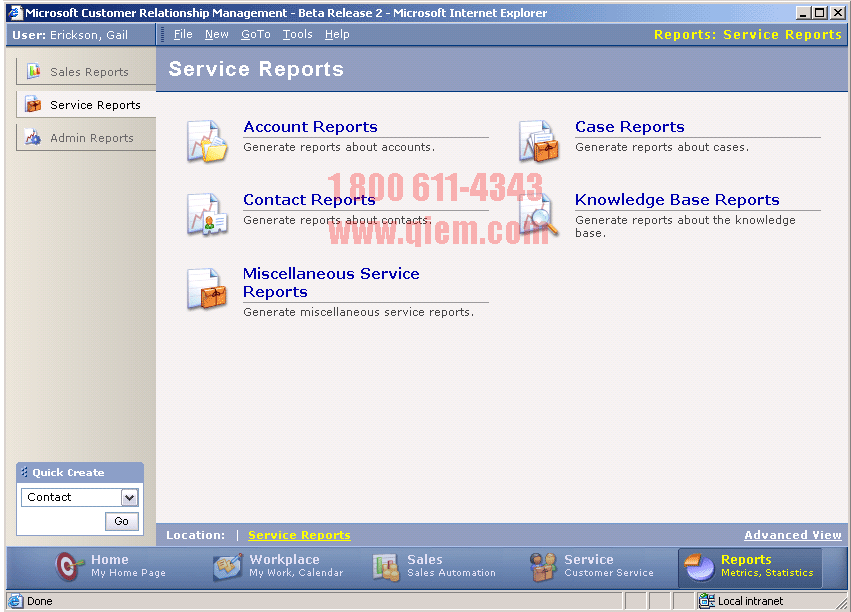851x612 pixels.
Task: Open the New menu
Action: click(x=217, y=34)
